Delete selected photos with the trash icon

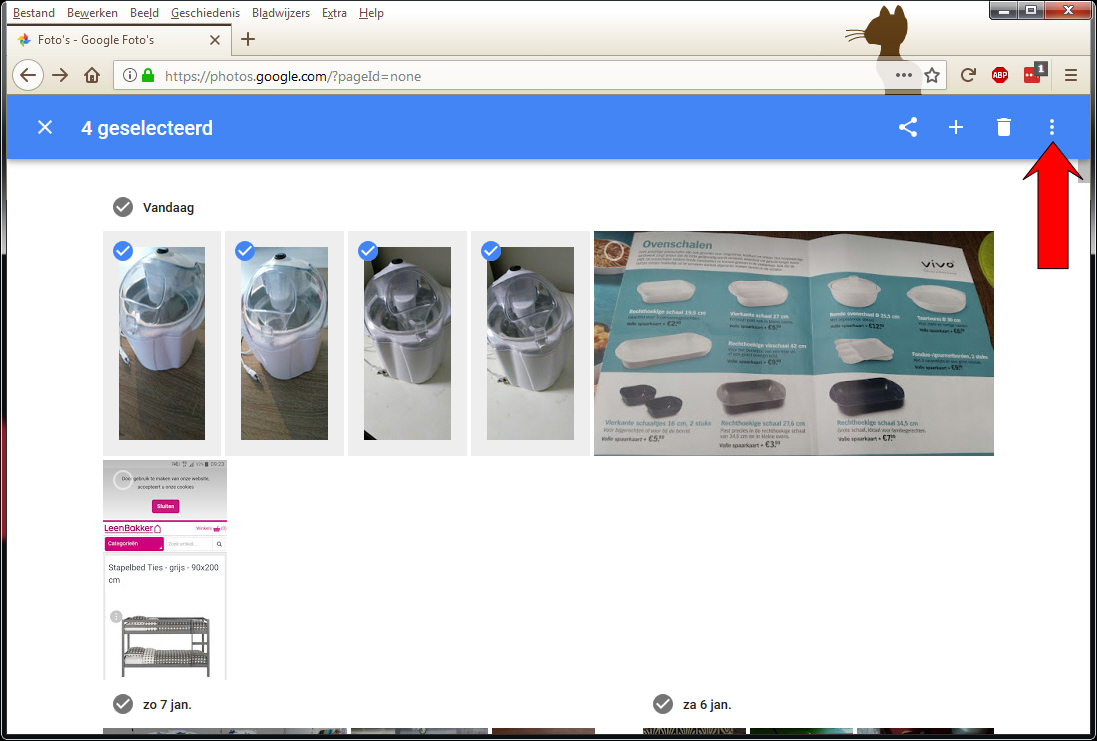pyautogui.click(x=1004, y=127)
